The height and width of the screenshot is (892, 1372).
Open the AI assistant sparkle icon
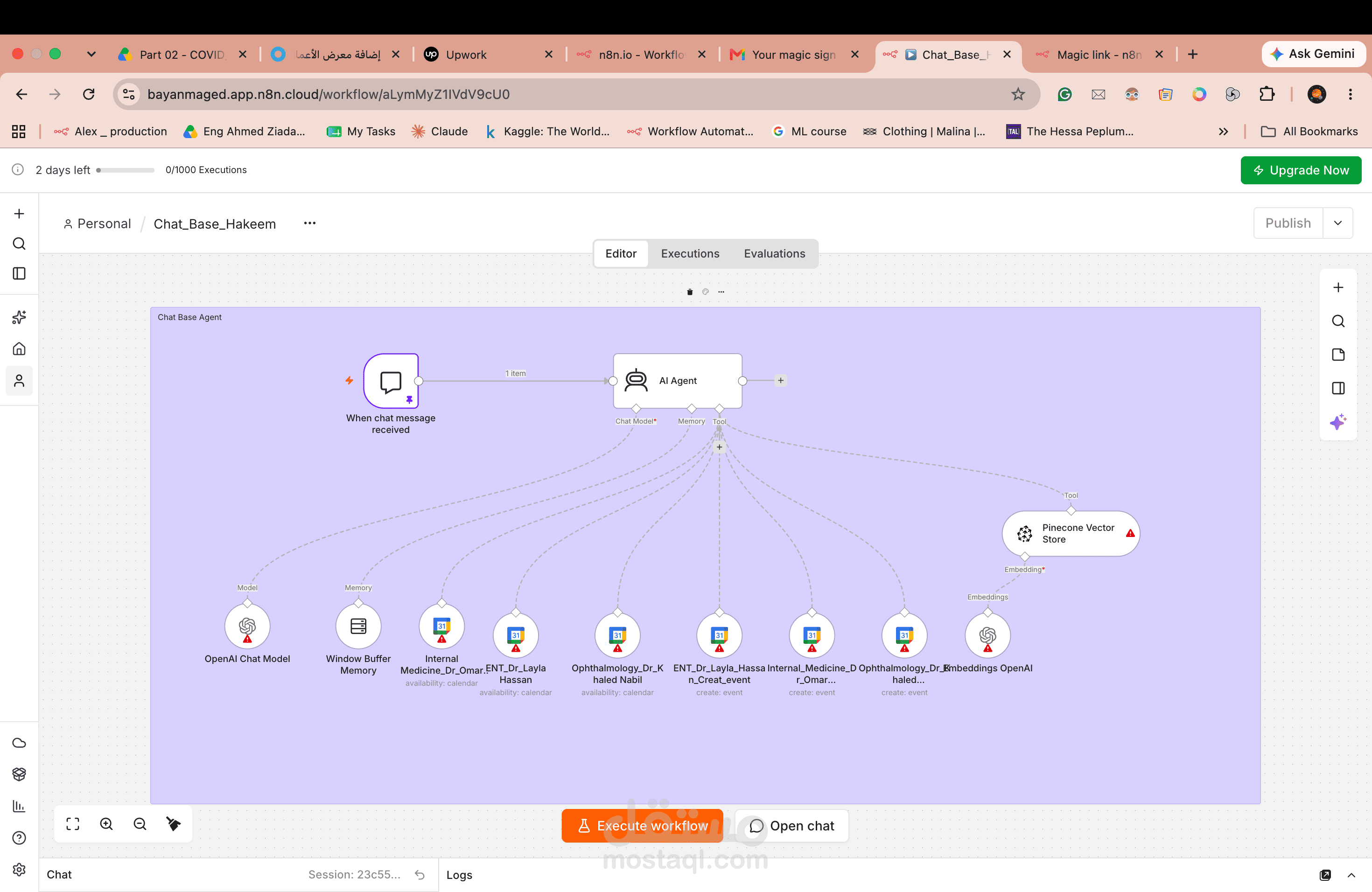coord(1338,422)
